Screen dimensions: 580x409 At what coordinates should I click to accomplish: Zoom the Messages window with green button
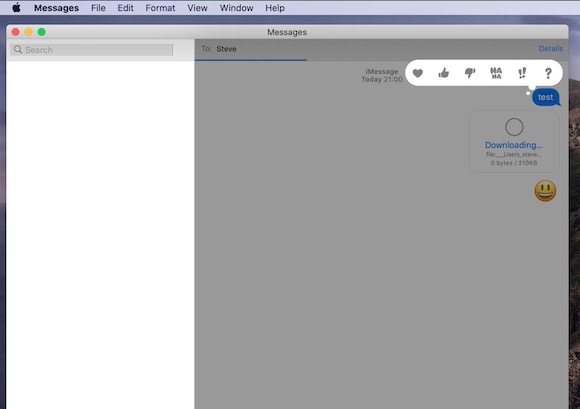pyautogui.click(x=41, y=32)
